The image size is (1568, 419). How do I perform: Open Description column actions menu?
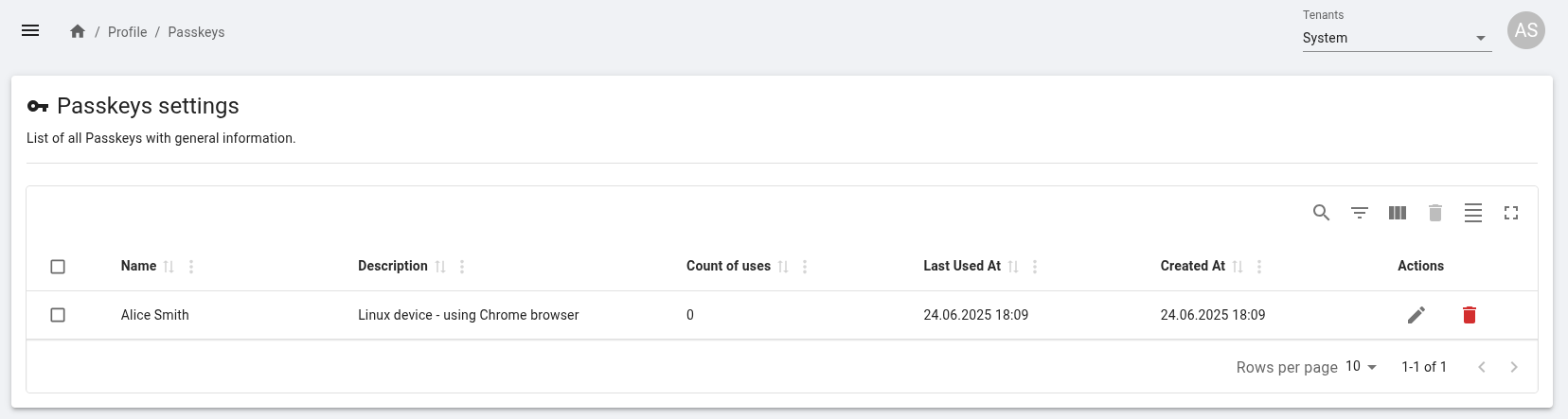click(x=462, y=267)
